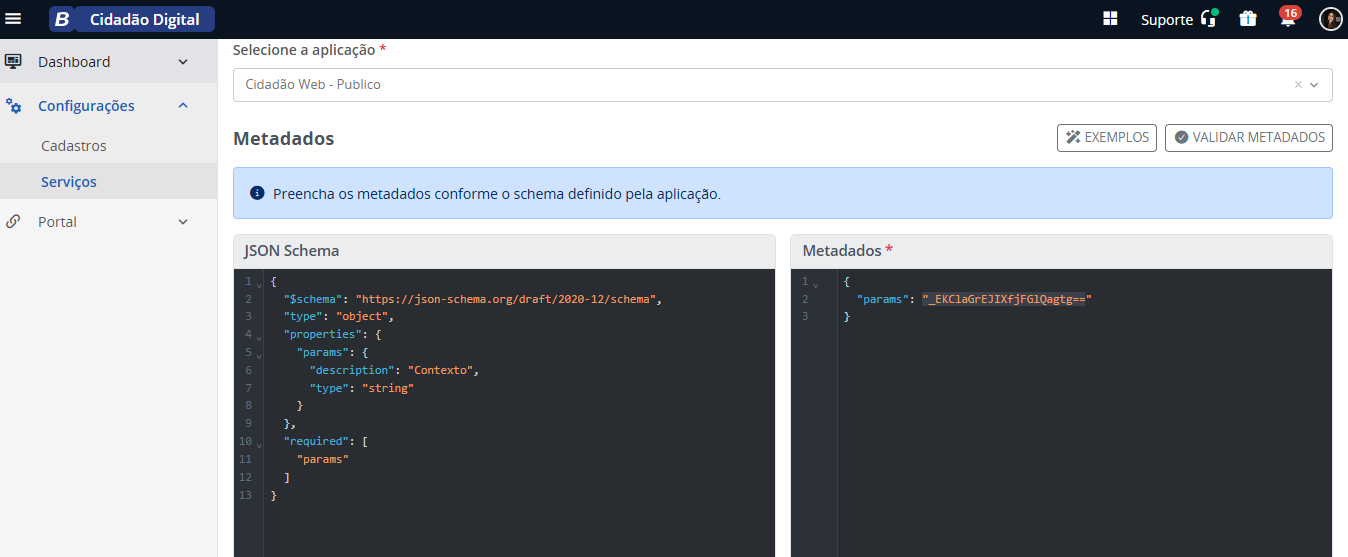The height and width of the screenshot is (557, 1348).
Task: Open the Cadastros submenu item
Action: pos(108,146)
